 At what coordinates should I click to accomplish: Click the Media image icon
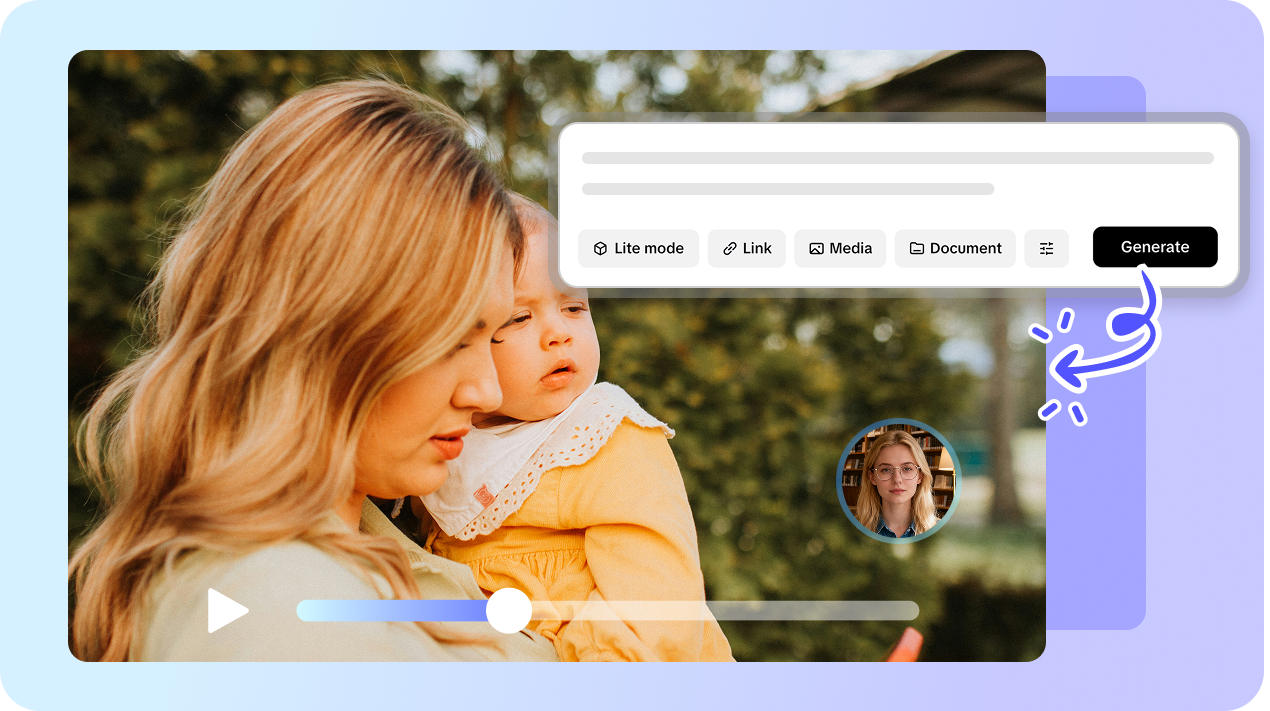[x=815, y=248]
